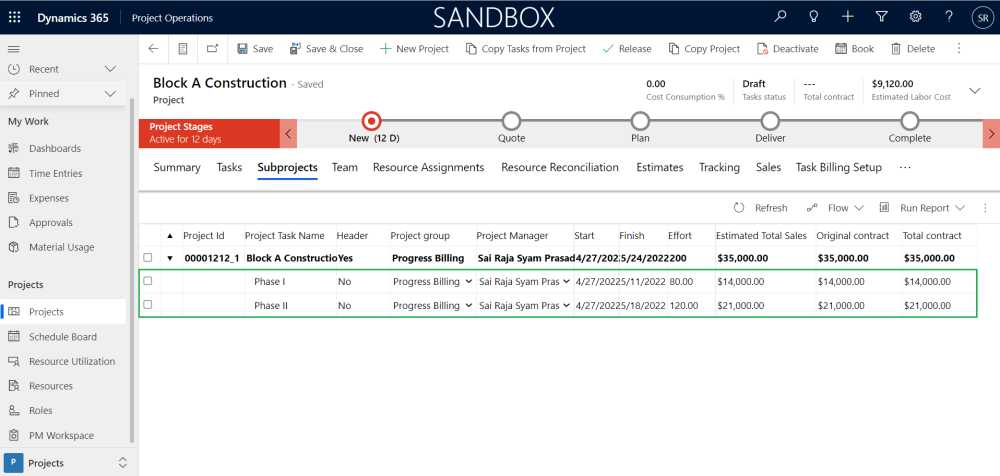
Task: Switch to the Tasks tab
Action: (230, 167)
